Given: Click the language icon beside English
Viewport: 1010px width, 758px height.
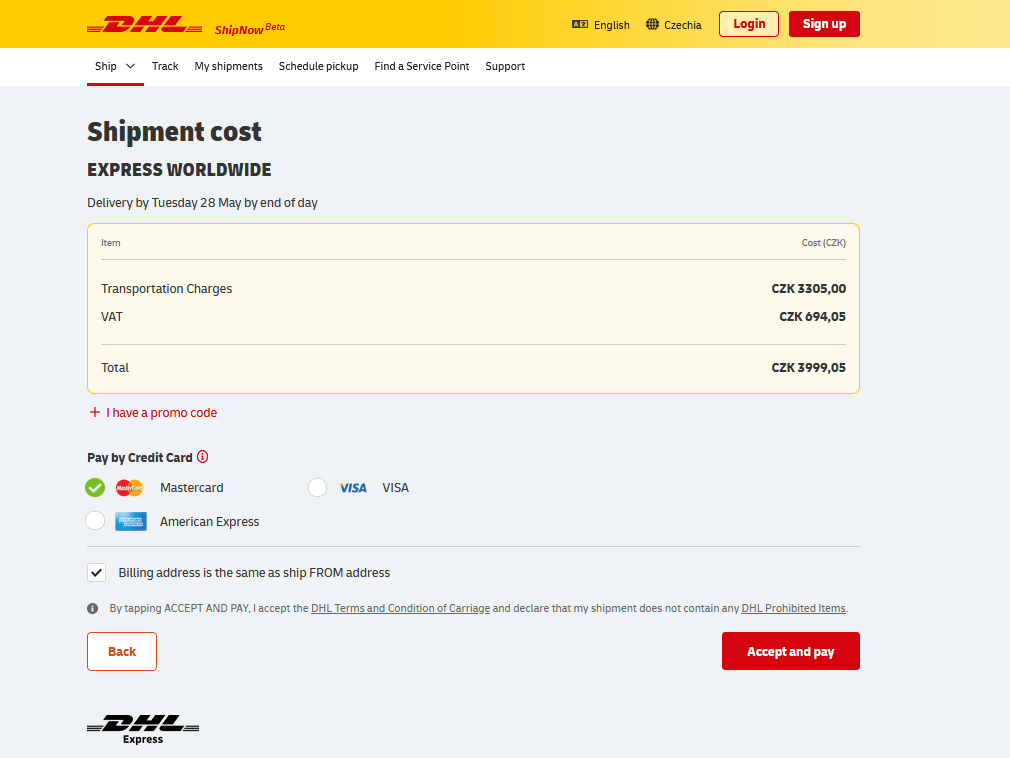Looking at the screenshot, I should pos(580,24).
